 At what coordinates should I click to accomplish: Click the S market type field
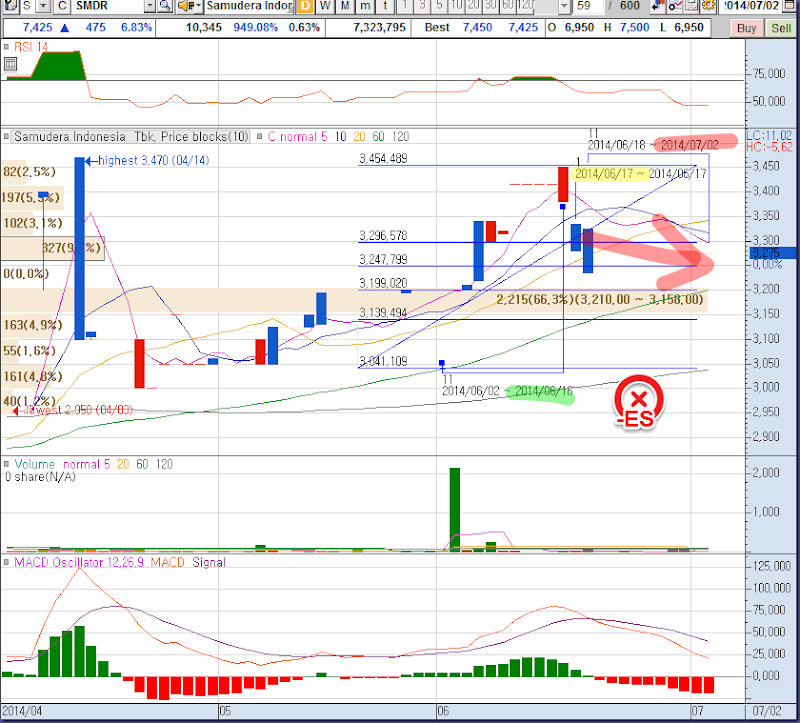(29, 6)
